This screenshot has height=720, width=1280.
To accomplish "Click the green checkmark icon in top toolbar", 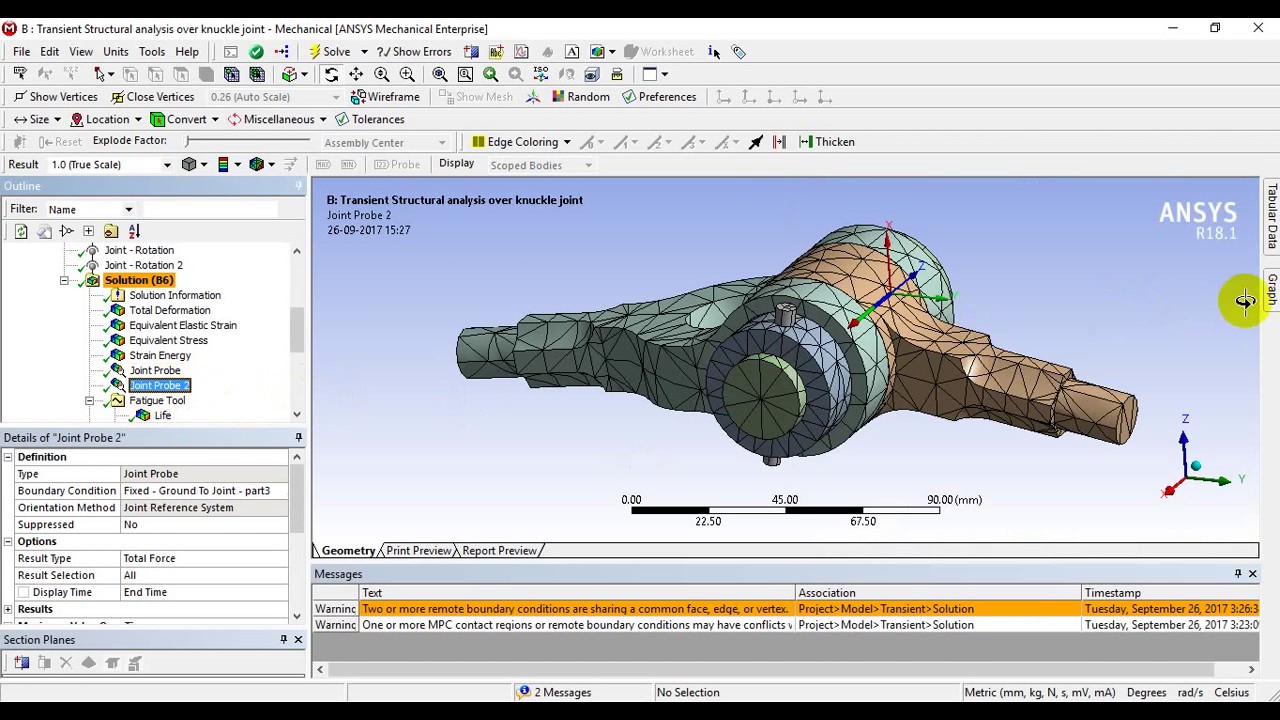I will 257,52.
